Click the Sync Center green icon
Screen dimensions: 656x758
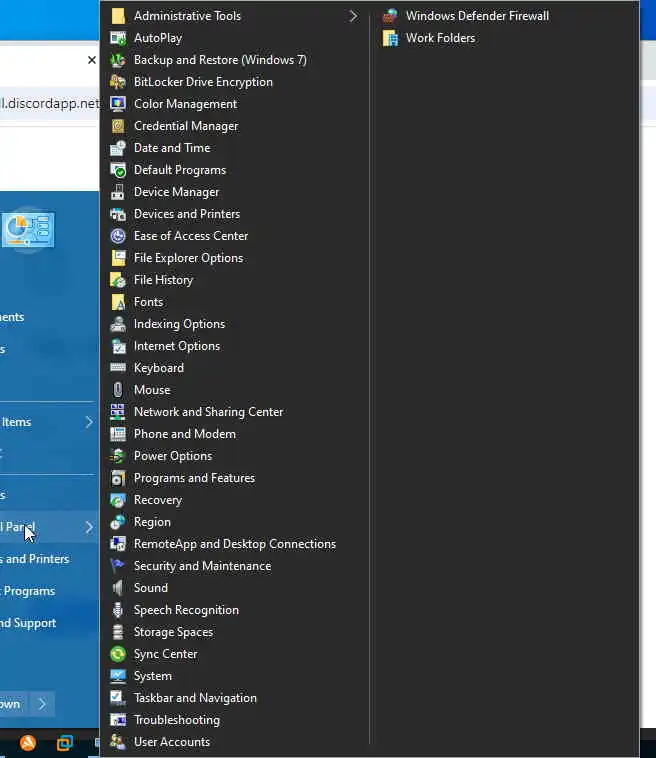(118, 654)
